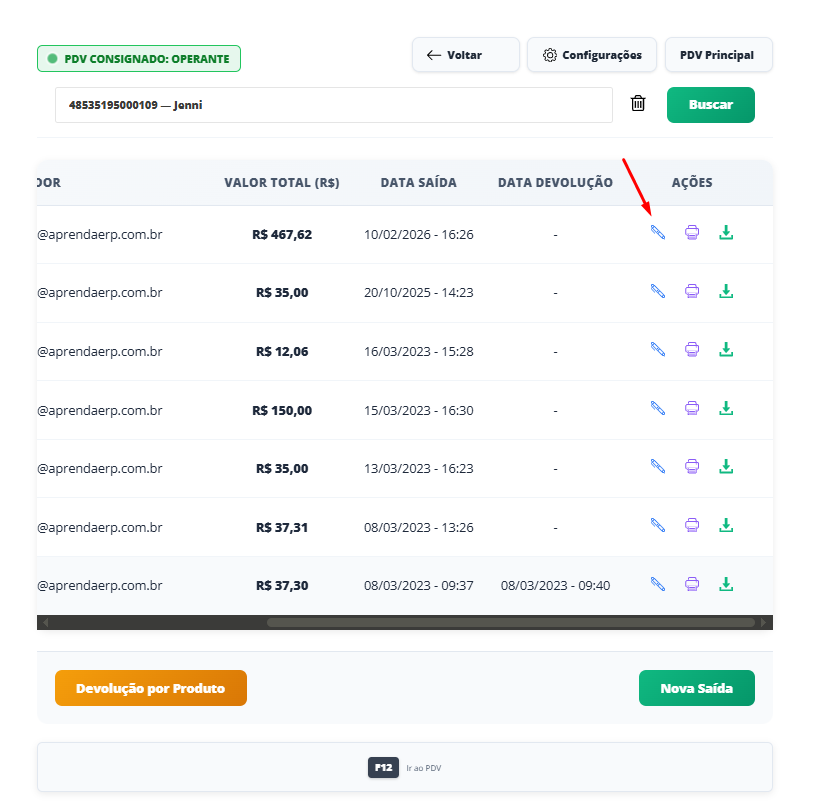Download the R$ 467,62 consignment entry
This screenshot has height=807, width=818.
pyautogui.click(x=727, y=233)
